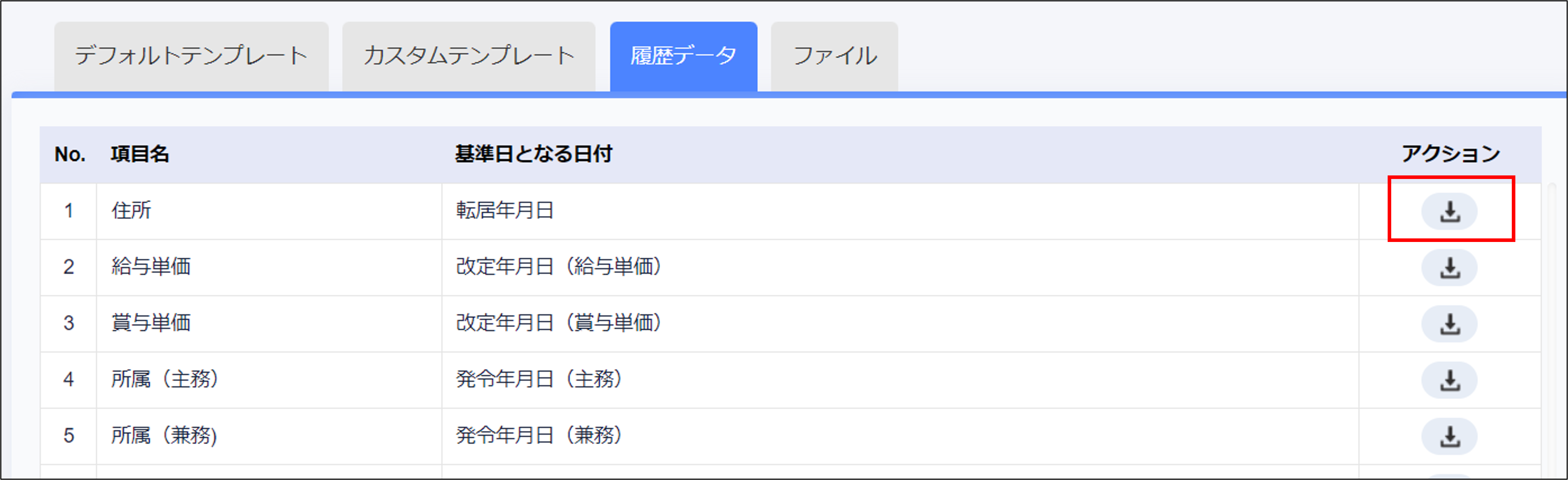Select the 給与単価 item name cell

pos(151,267)
